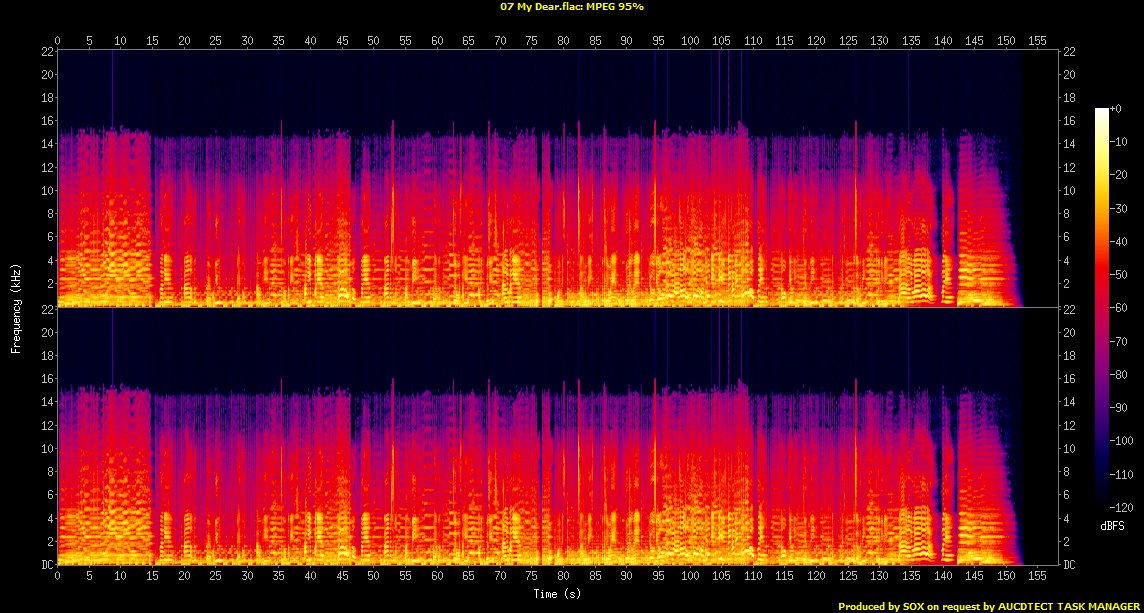Click the 100 second tick on top time axis
The height and width of the screenshot is (613, 1144).
(689, 41)
